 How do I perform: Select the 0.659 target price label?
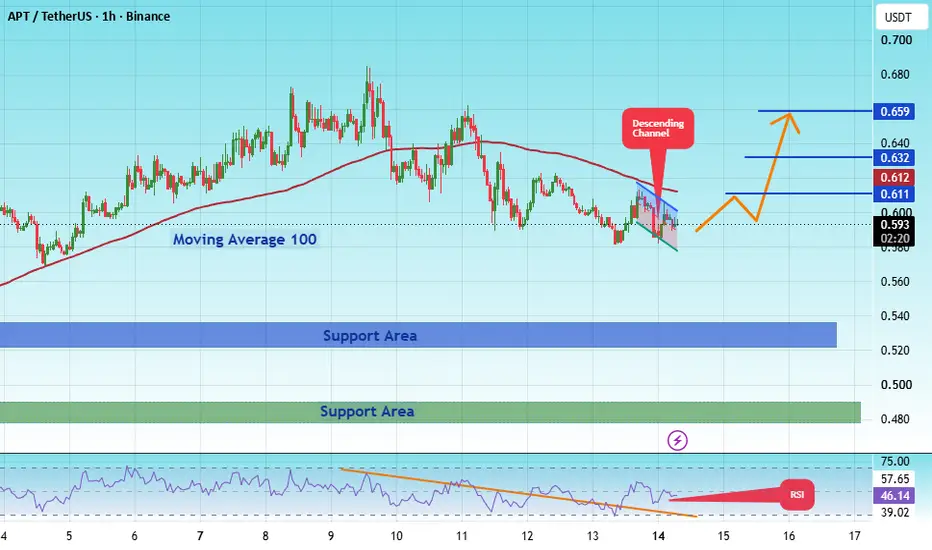tap(894, 111)
